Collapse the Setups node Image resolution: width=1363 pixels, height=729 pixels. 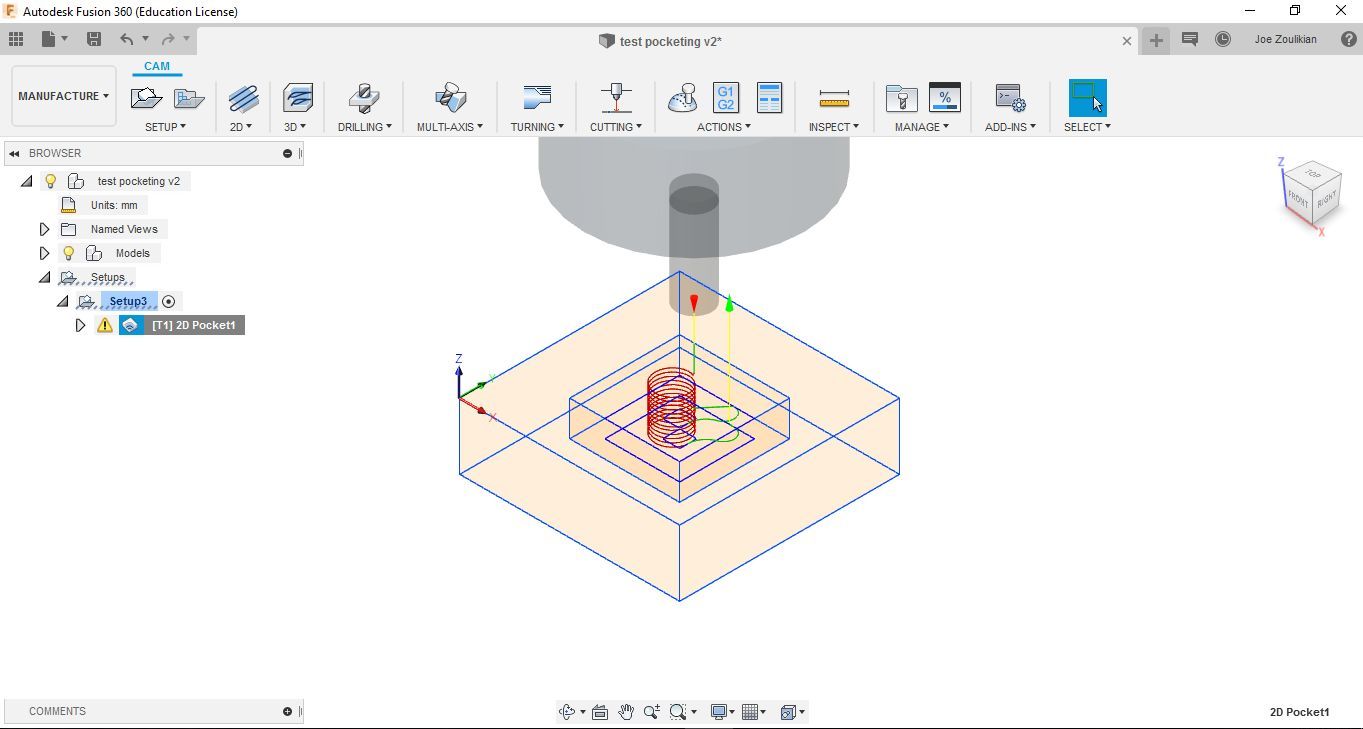(45, 277)
